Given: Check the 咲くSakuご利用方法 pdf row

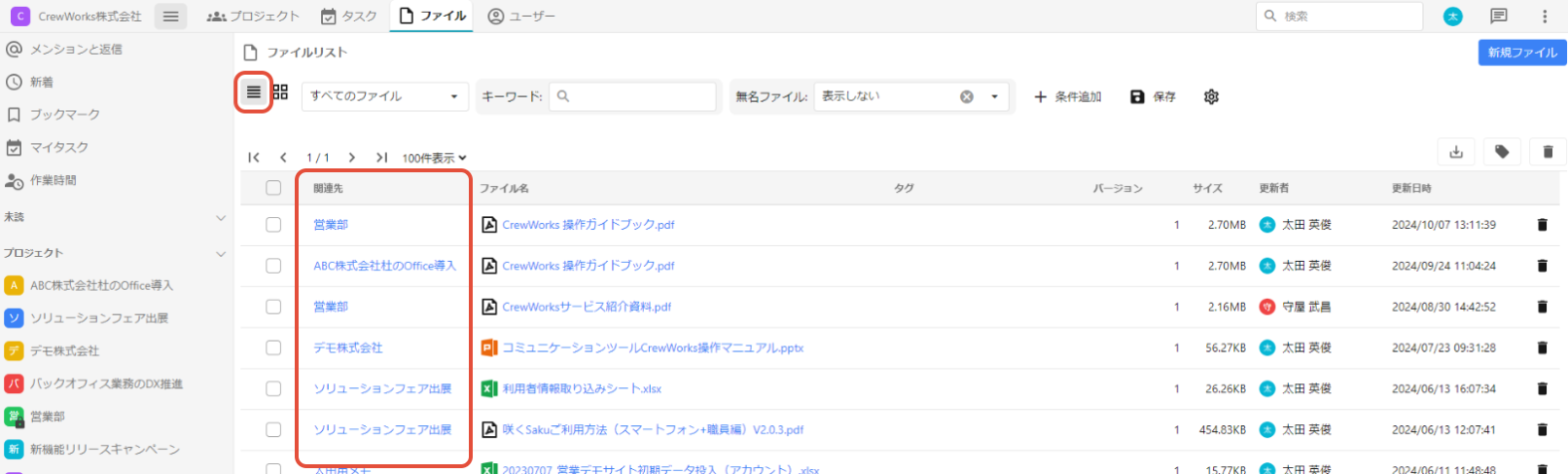Looking at the screenshot, I should coord(273,429).
